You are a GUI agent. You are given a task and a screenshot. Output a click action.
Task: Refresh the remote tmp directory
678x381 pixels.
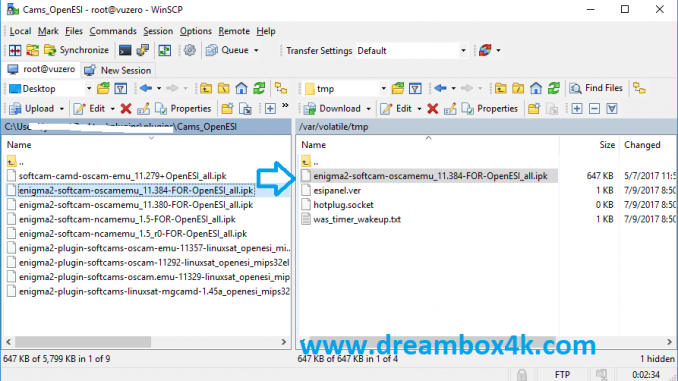click(x=553, y=88)
